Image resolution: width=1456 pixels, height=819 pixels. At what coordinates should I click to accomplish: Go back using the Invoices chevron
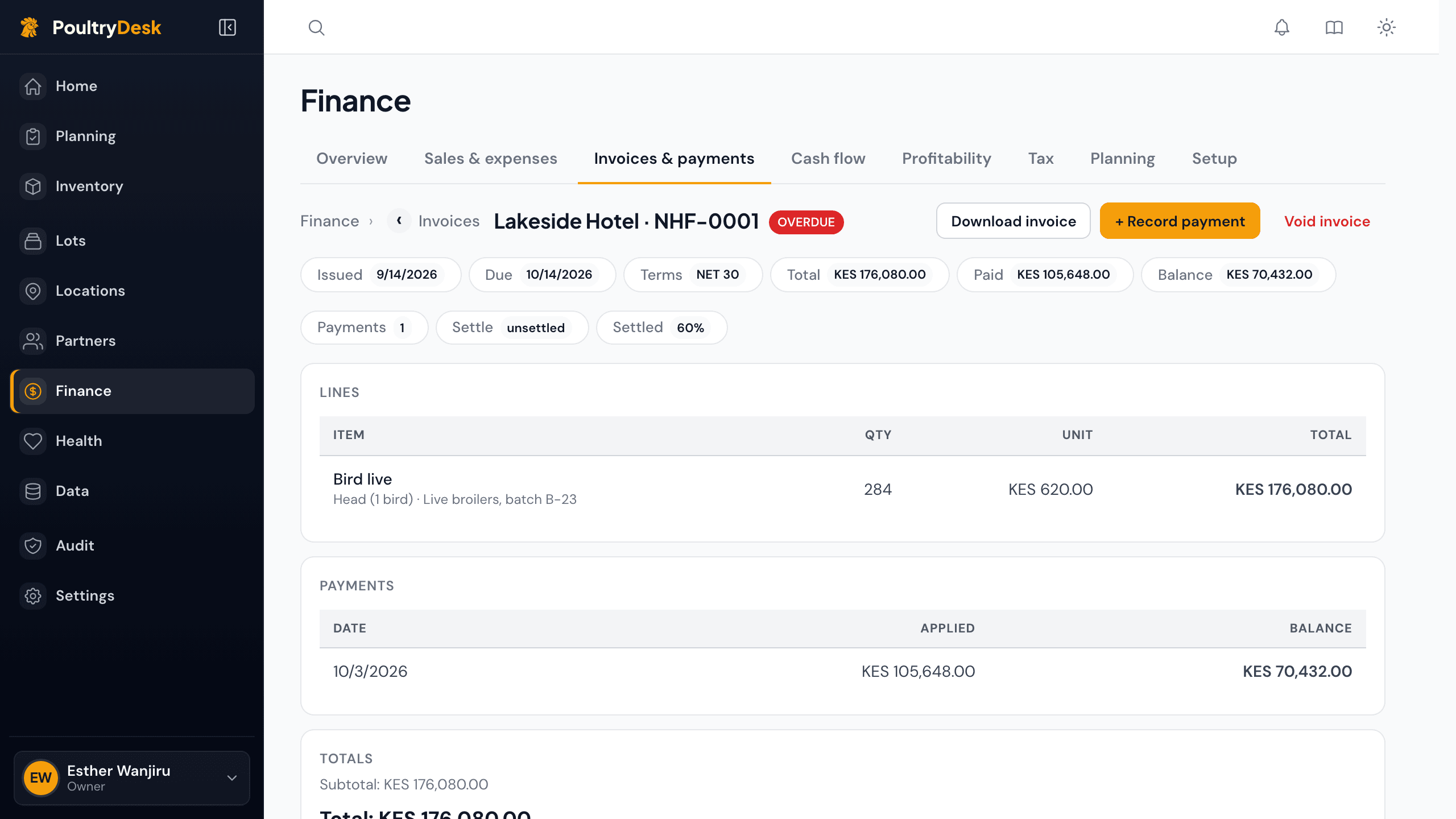tap(399, 221)
